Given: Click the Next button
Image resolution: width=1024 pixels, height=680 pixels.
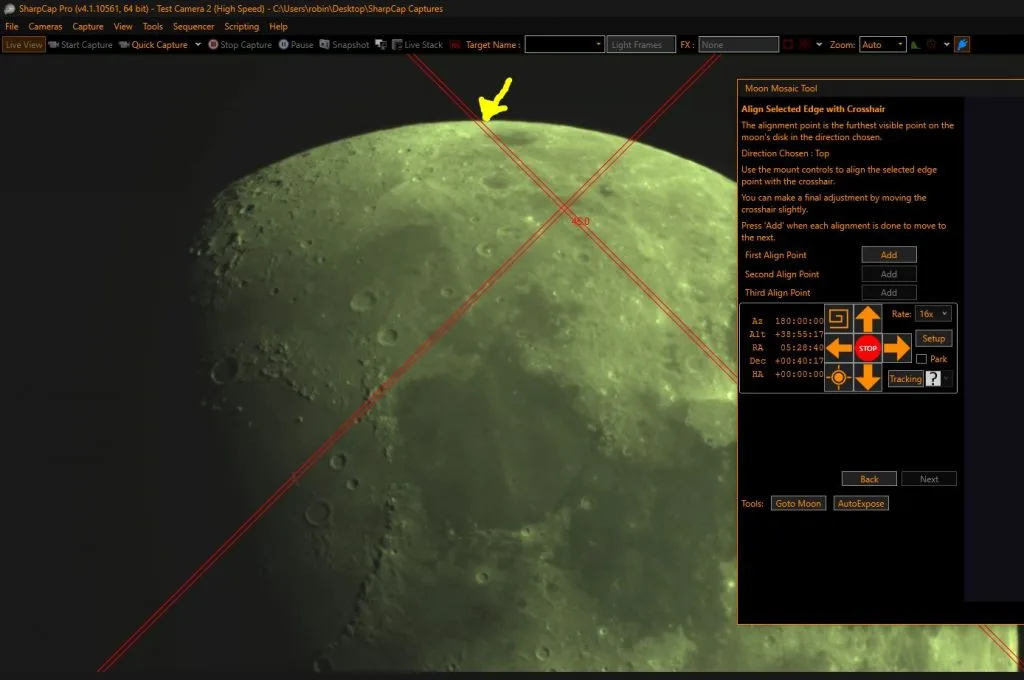Looking at the screenshot, I should [x=929, y=479].
